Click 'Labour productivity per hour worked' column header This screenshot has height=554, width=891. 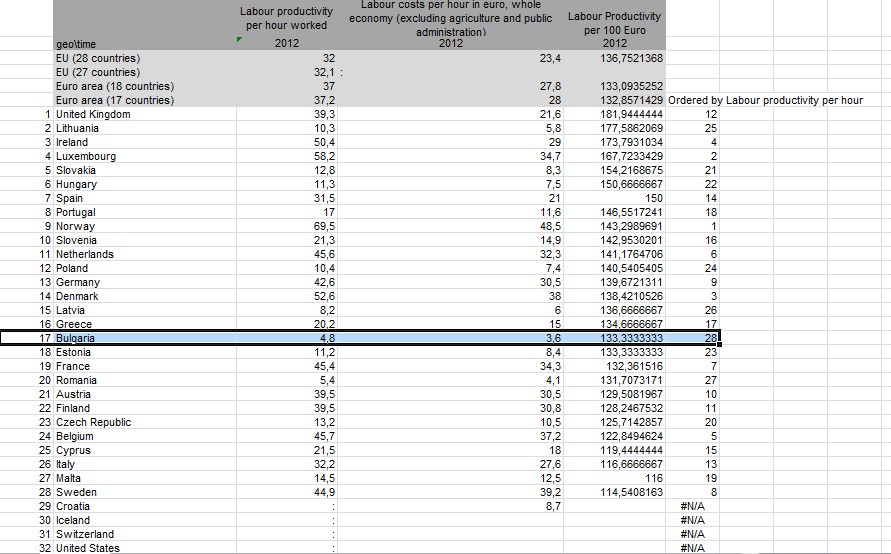coord(286,18)
